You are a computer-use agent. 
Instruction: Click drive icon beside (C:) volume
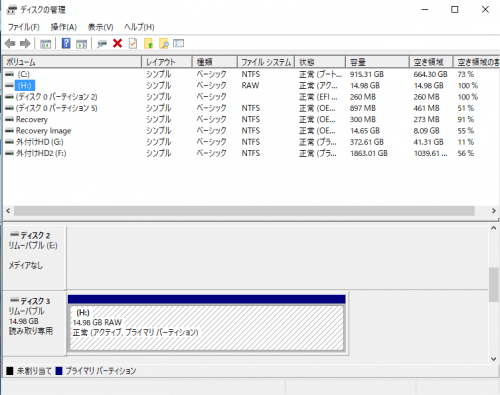tap(9, 74)
